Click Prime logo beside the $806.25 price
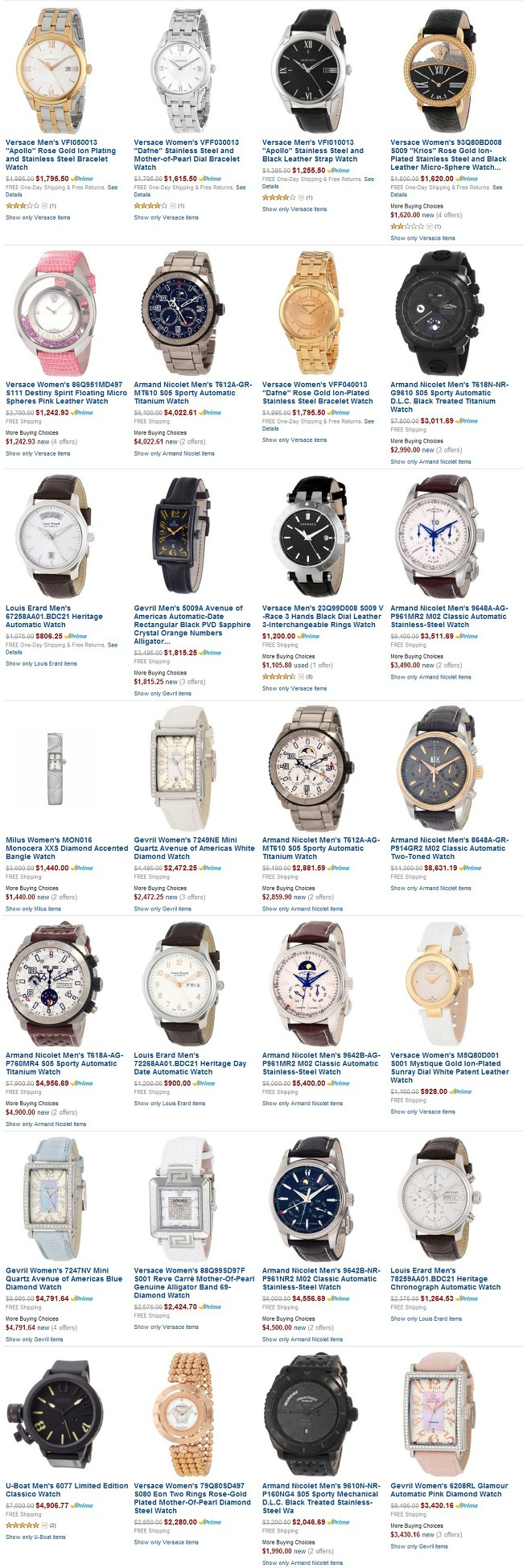The height and width of the screenshot is (1568, 523). coord(75,636)
